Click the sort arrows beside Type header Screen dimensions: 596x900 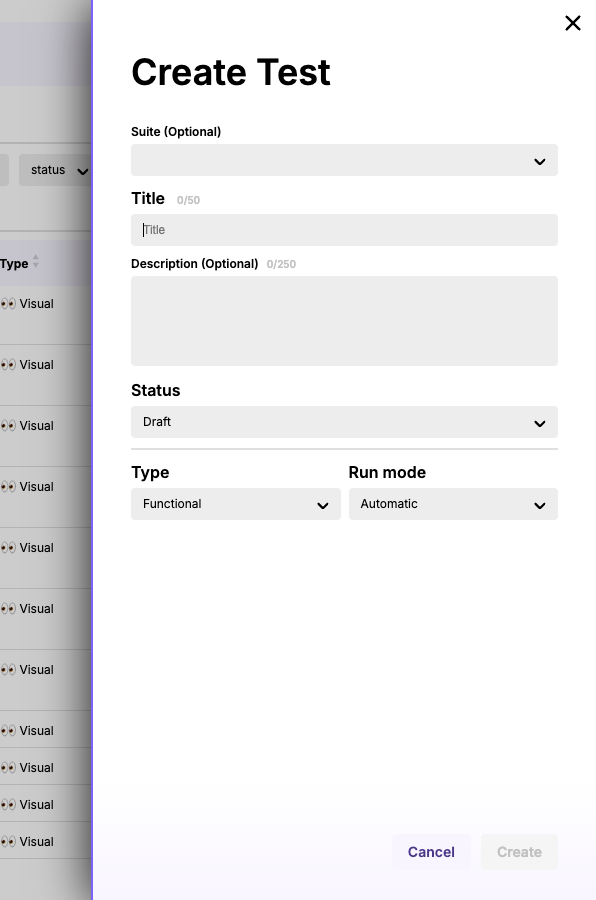tap(34, 262)
